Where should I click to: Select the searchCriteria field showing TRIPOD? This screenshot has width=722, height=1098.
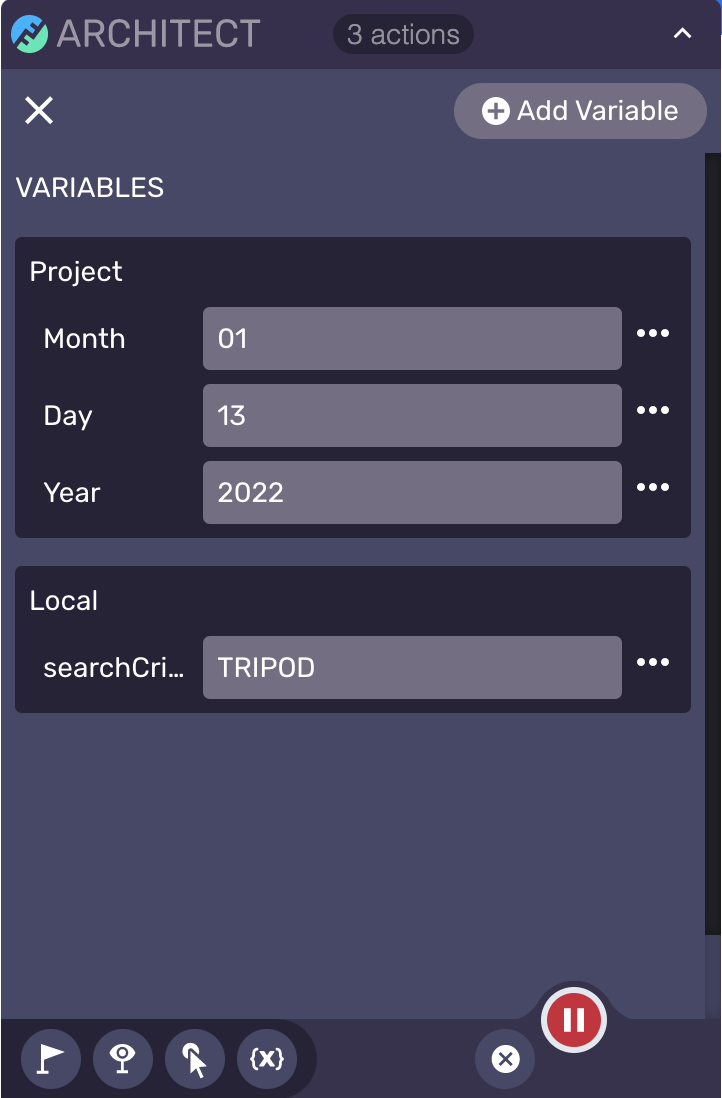pyautogui.click(x=412, y=667)
